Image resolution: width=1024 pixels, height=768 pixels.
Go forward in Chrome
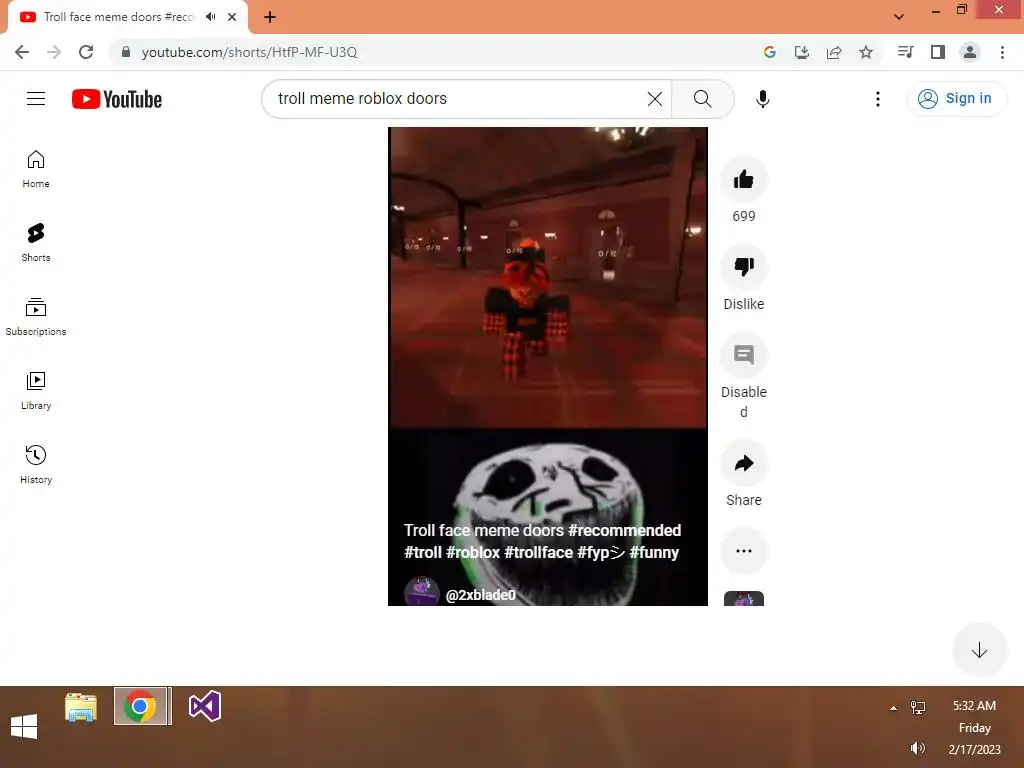[54, 52]
